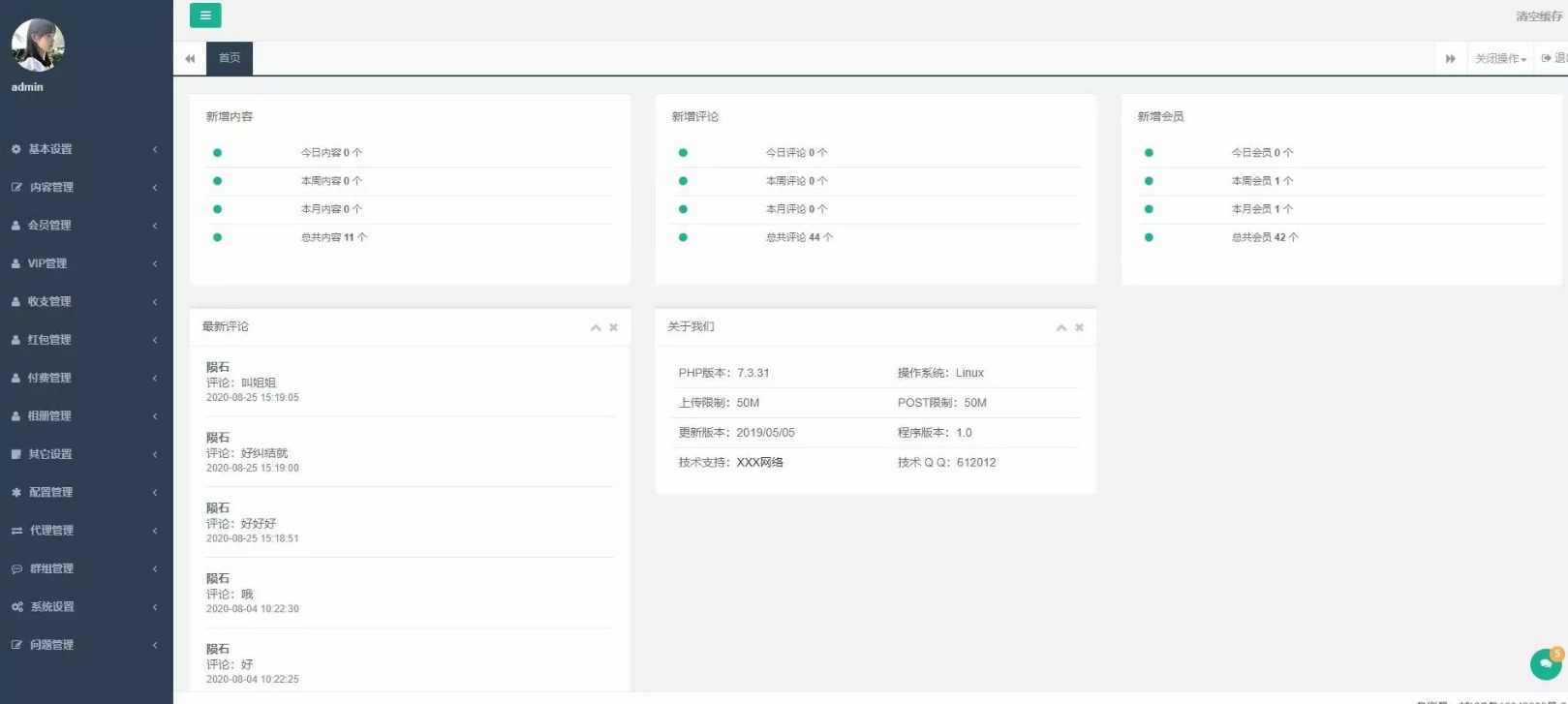Screen dimensions: 1568x704
Task: Close the 关于我们 panel with X
Action: pyautogui.click(x=1079, y=328)
